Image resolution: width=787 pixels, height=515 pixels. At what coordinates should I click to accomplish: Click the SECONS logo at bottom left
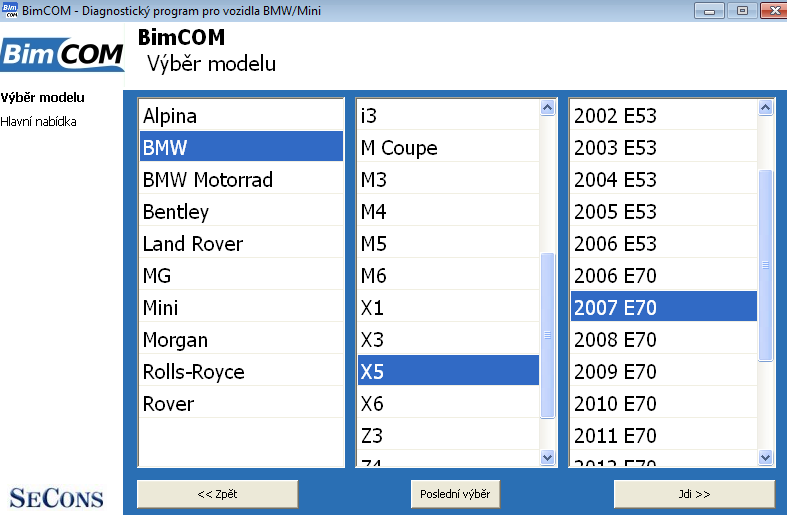pos(56,498)
